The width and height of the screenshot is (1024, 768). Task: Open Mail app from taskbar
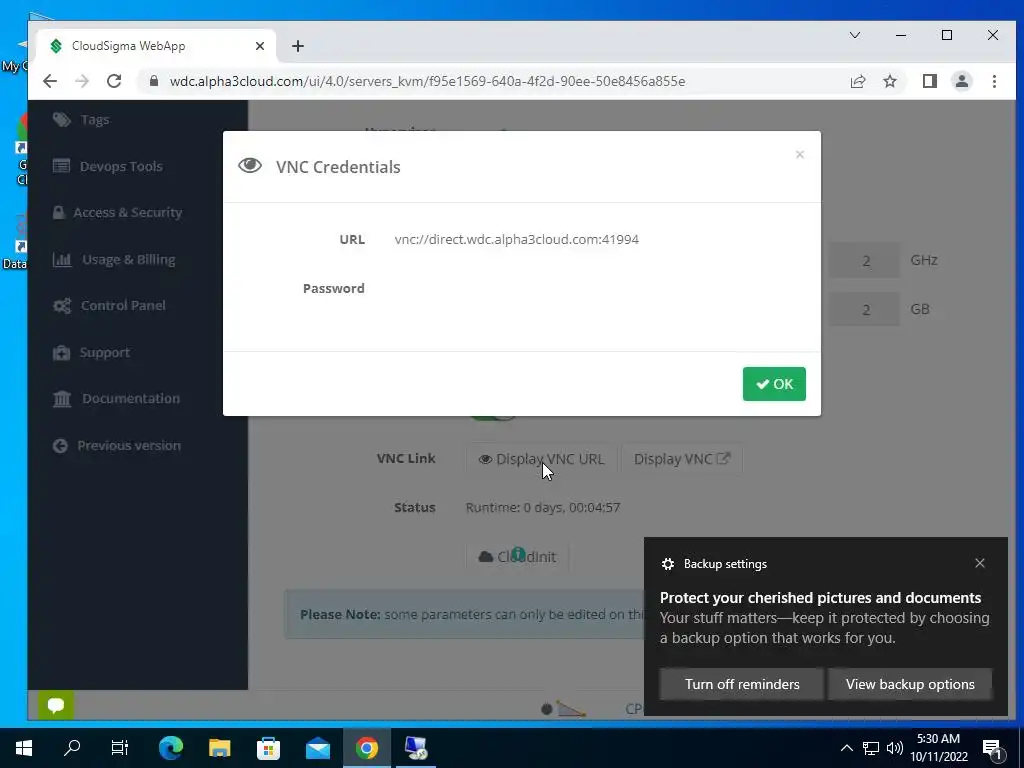click(x=317, y=748)
